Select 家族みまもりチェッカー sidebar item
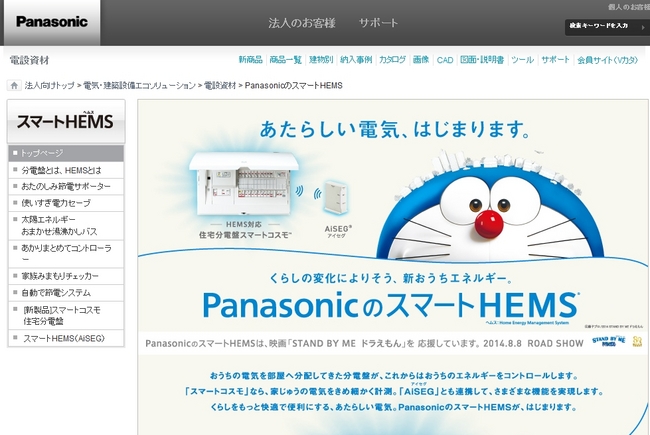Screen dimensions: 650x435 click(x=66, y=276)
